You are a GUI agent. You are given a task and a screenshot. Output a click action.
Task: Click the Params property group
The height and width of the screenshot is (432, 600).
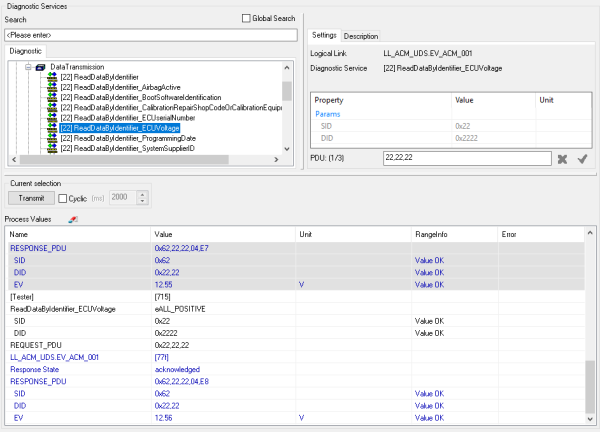tap(328, 114)
